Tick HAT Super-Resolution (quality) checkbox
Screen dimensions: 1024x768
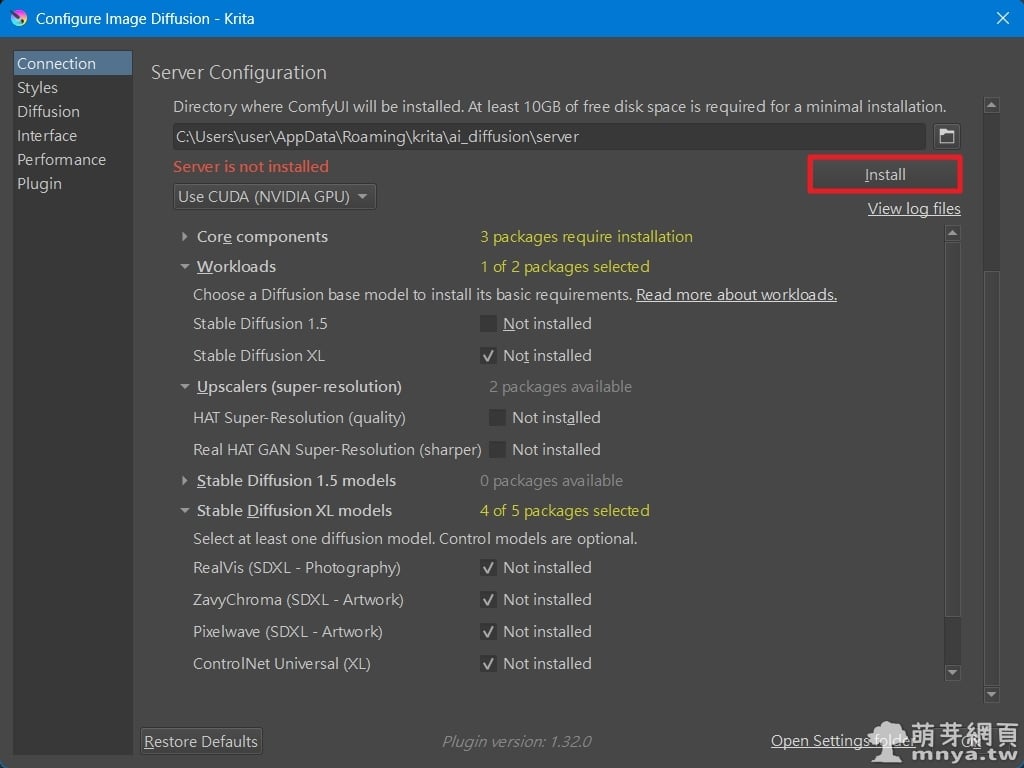(x=497, y=418)
